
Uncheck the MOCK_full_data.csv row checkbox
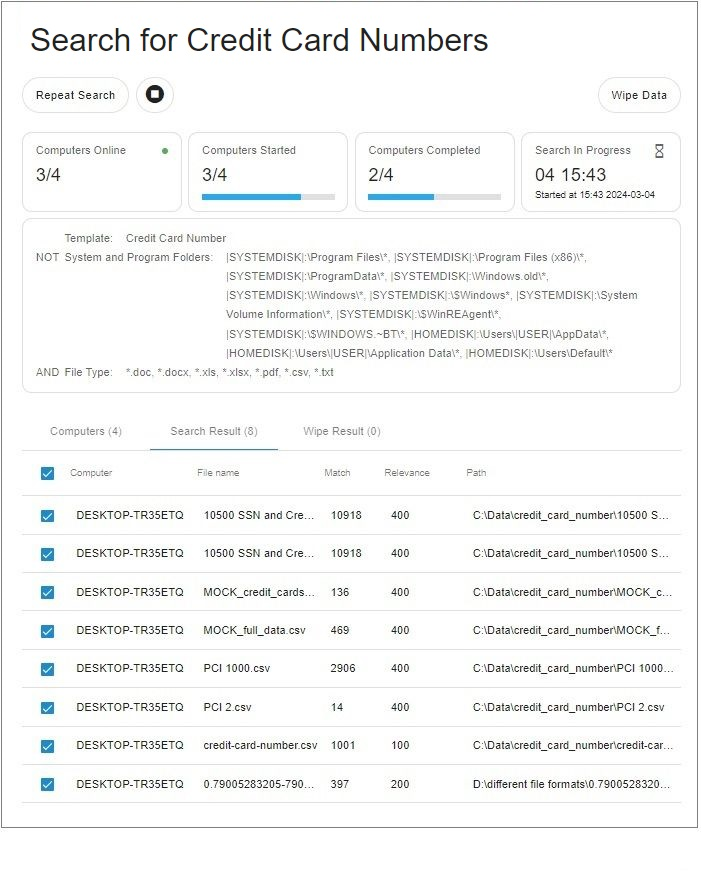pos(47,631)
